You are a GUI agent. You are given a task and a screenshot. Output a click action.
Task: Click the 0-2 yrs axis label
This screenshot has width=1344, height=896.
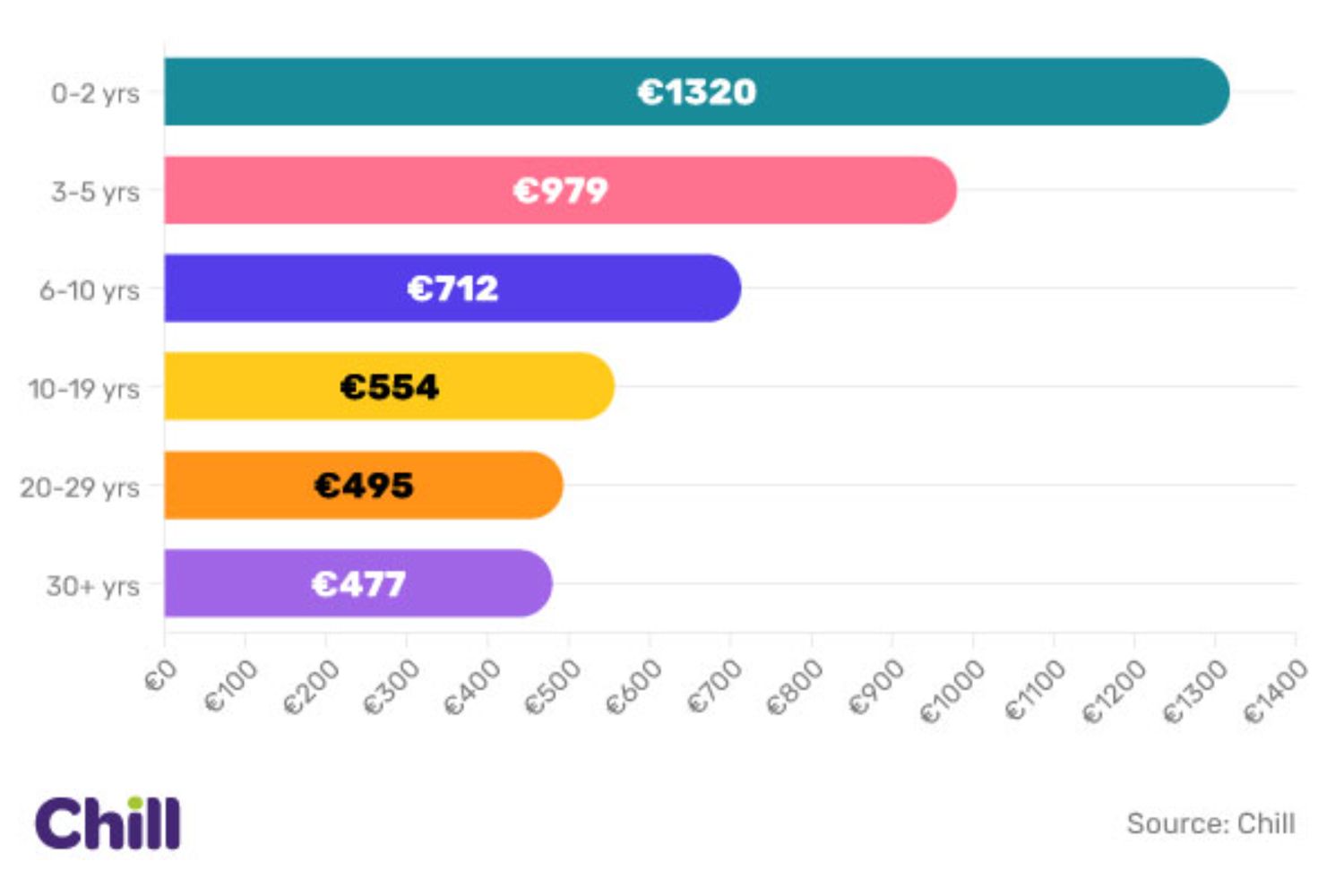click(95, 93)
